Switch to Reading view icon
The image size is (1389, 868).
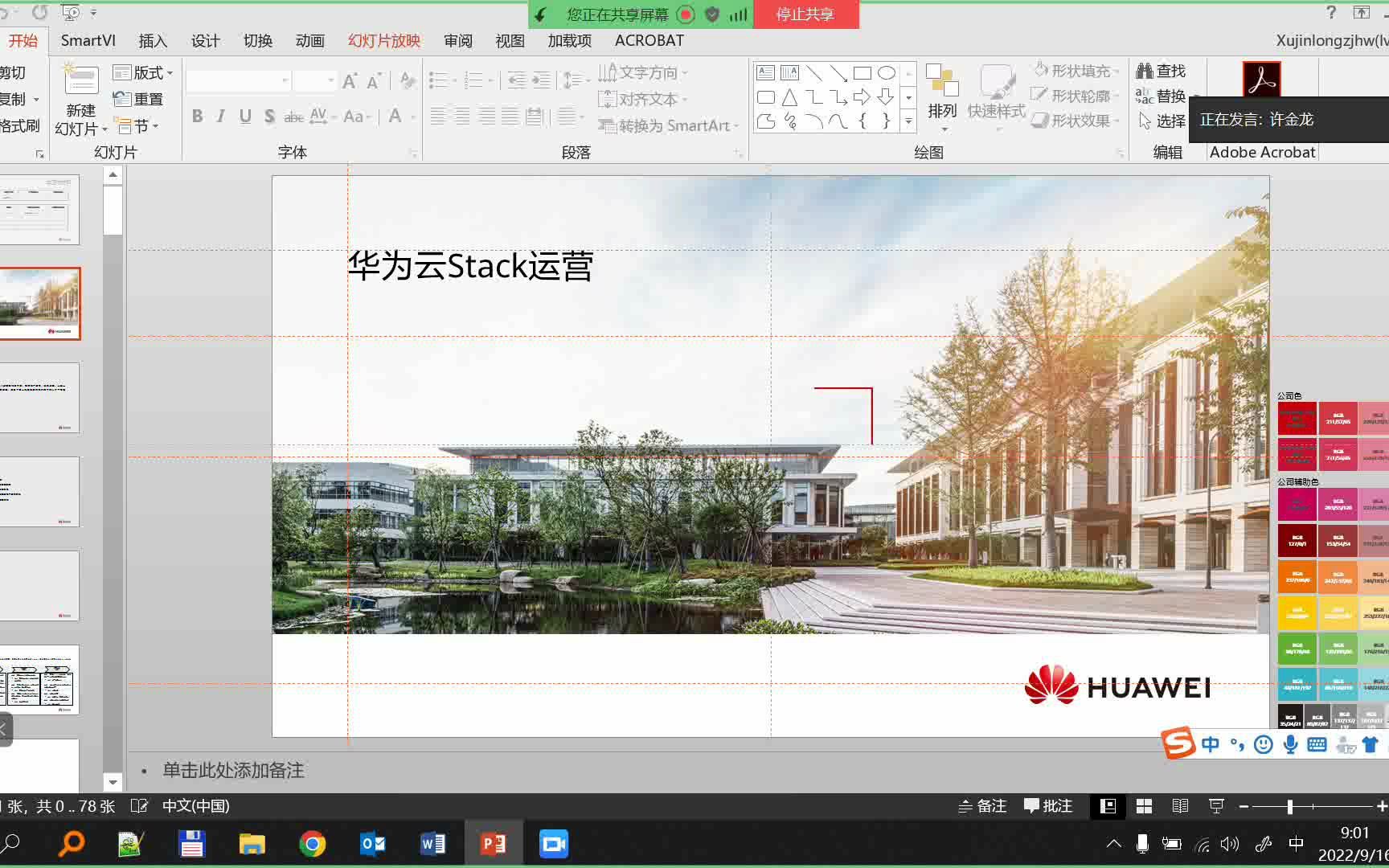pos(1180,806)
